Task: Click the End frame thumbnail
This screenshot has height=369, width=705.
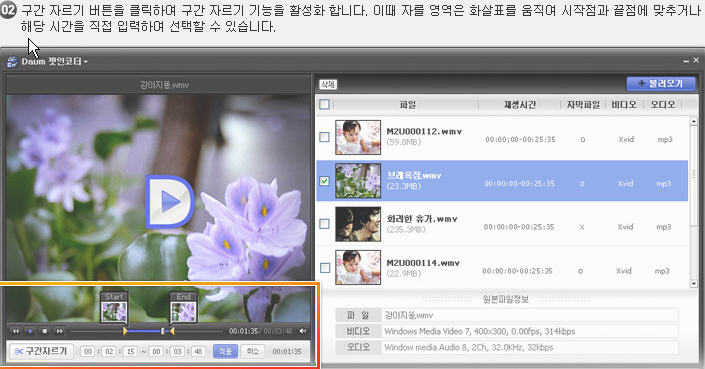Action: (x=183, y=312)
